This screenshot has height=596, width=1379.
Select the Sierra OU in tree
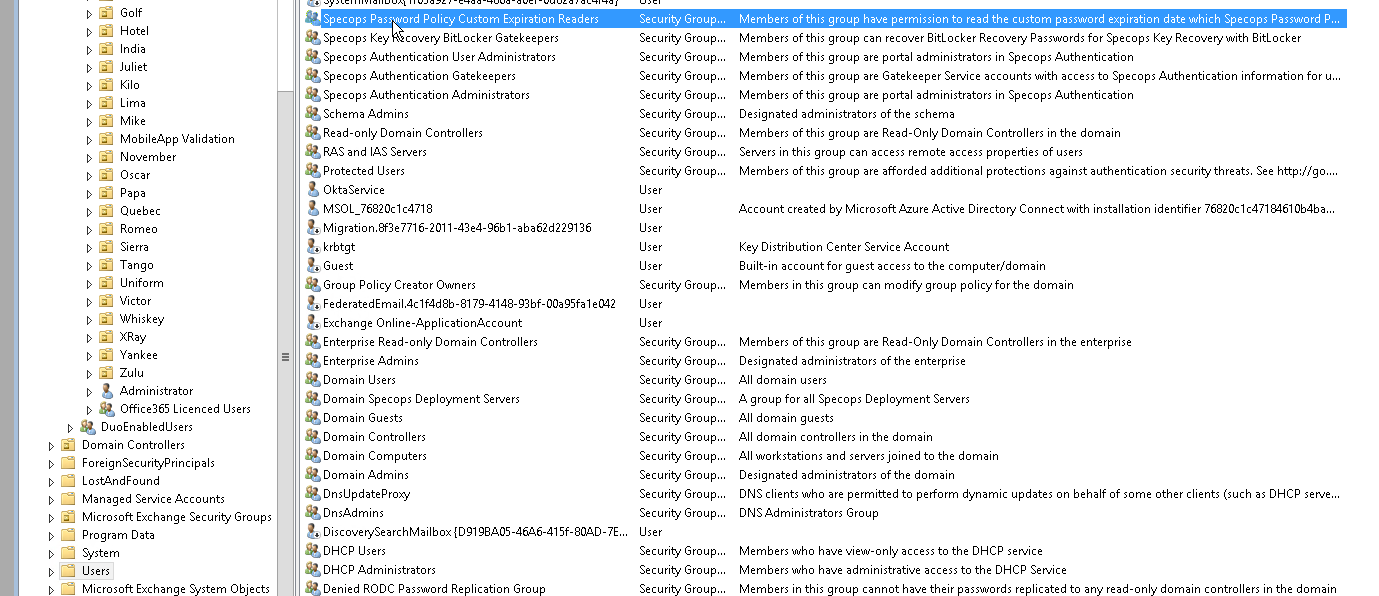point(134,247)
